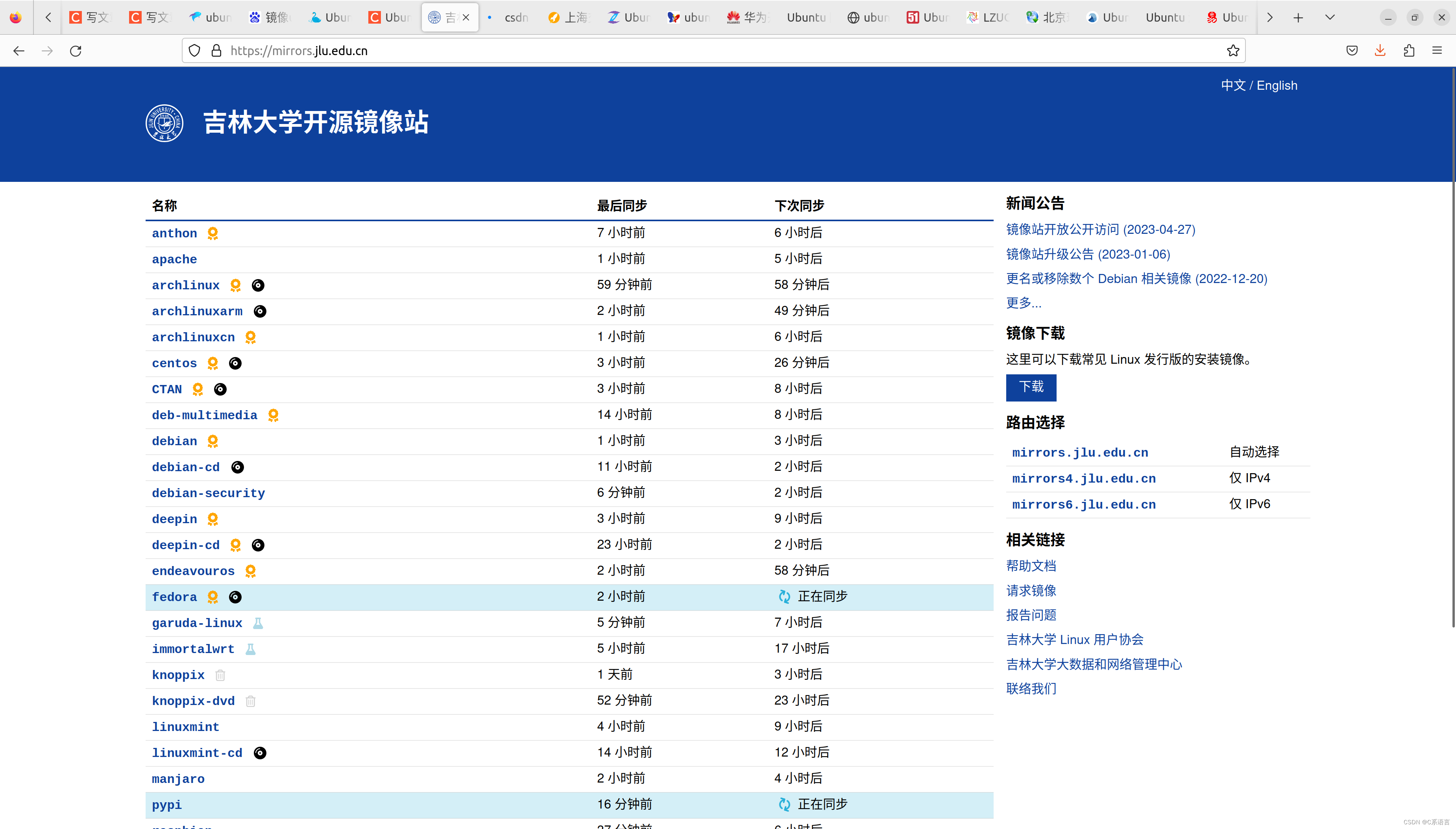Image resolution: width=1456 pixels, height=829 pixels.
Task: Open the linuxmint mirror directory
Action: coord(186,728)
